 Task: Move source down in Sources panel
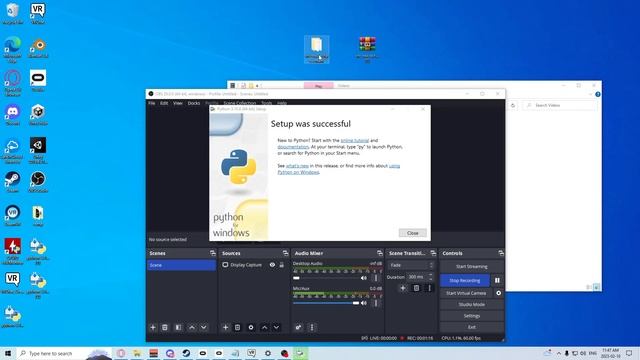[x=276, y=327]
